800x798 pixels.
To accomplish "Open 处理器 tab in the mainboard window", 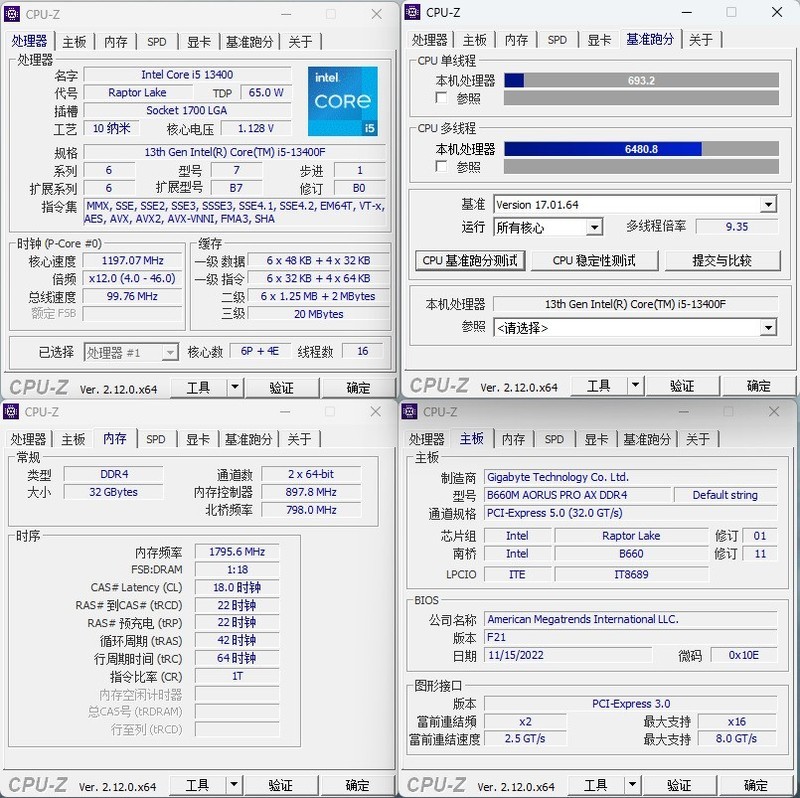I will (427, 439).
